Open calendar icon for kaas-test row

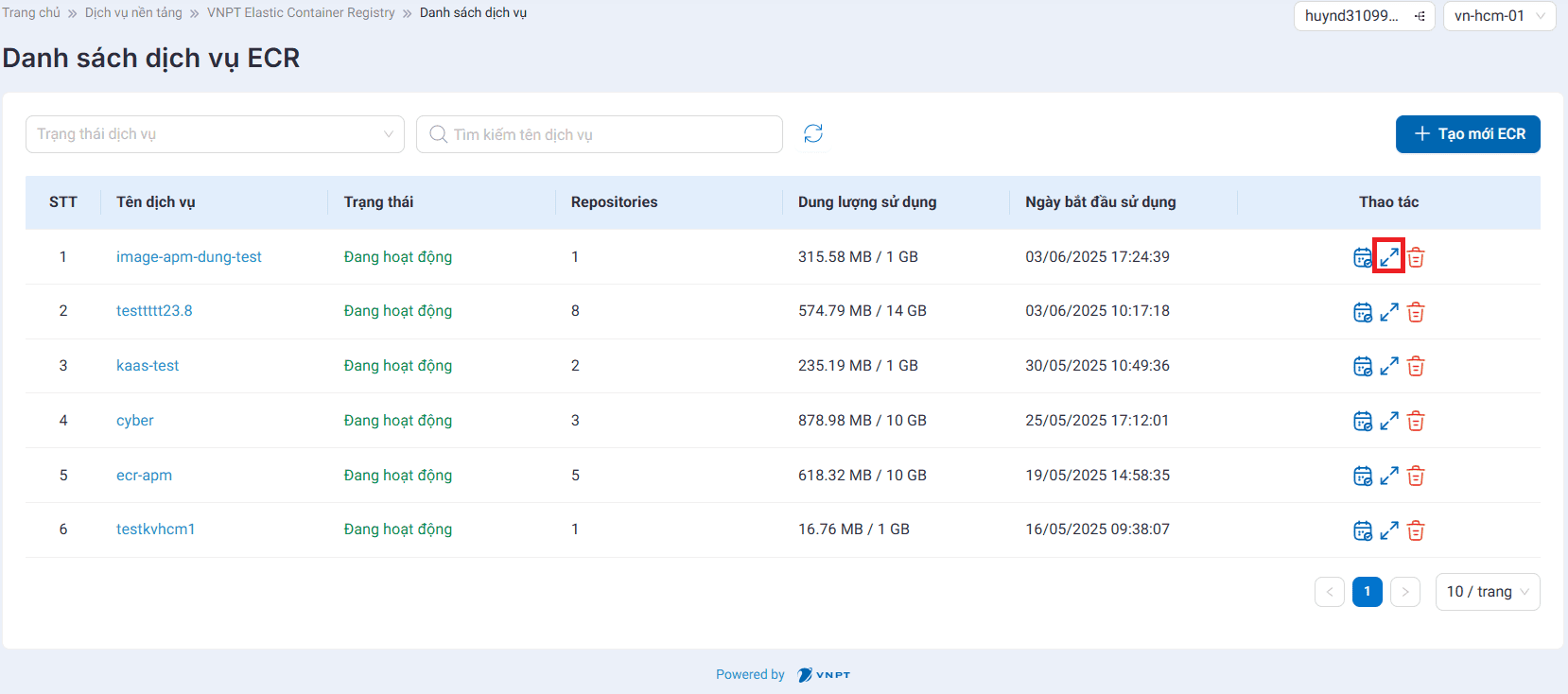pyautogui.click(x=1362, y=367)
